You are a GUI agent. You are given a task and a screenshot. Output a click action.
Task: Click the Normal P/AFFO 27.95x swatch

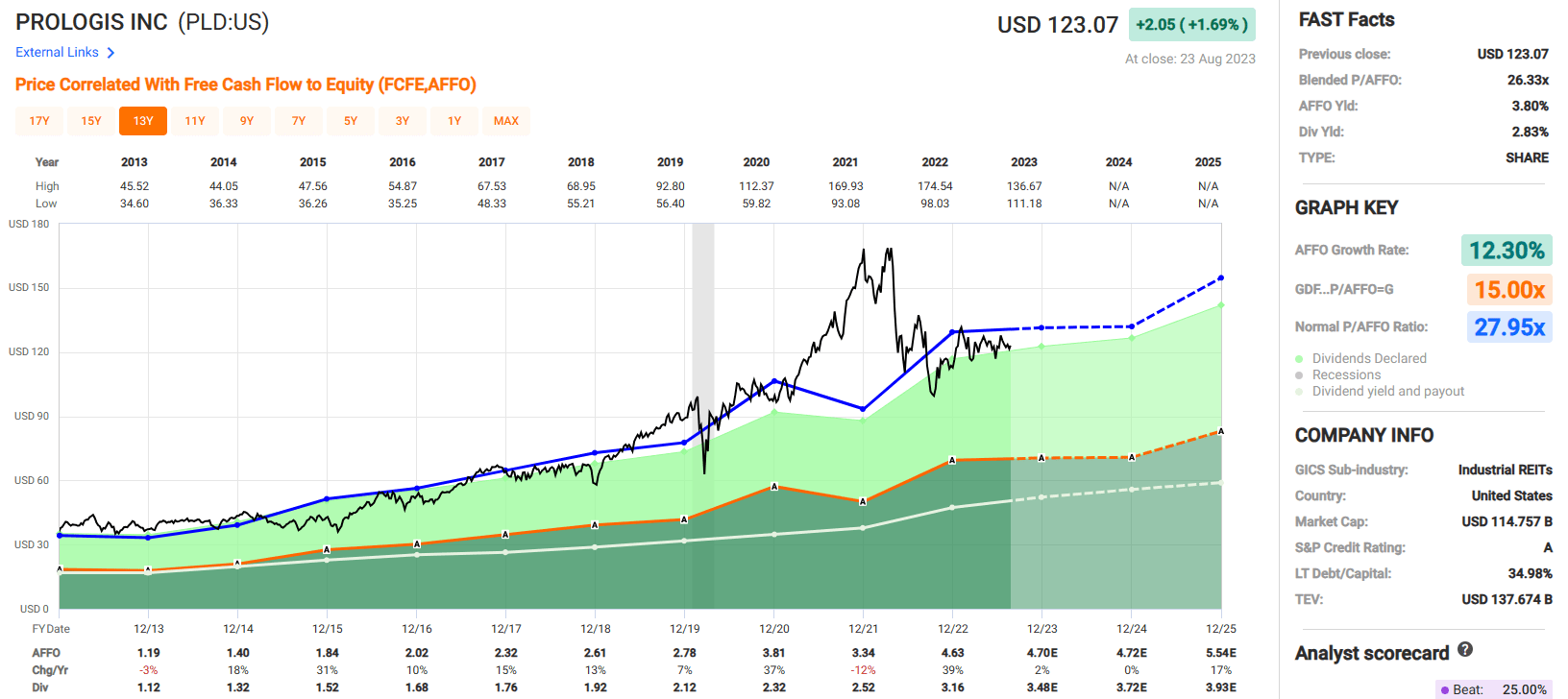tap(1509, 327)
